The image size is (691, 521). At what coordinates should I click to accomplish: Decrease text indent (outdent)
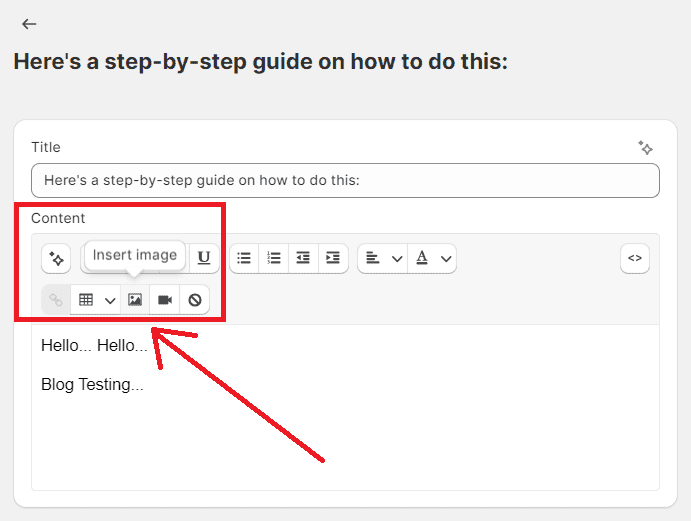point(303,258)
